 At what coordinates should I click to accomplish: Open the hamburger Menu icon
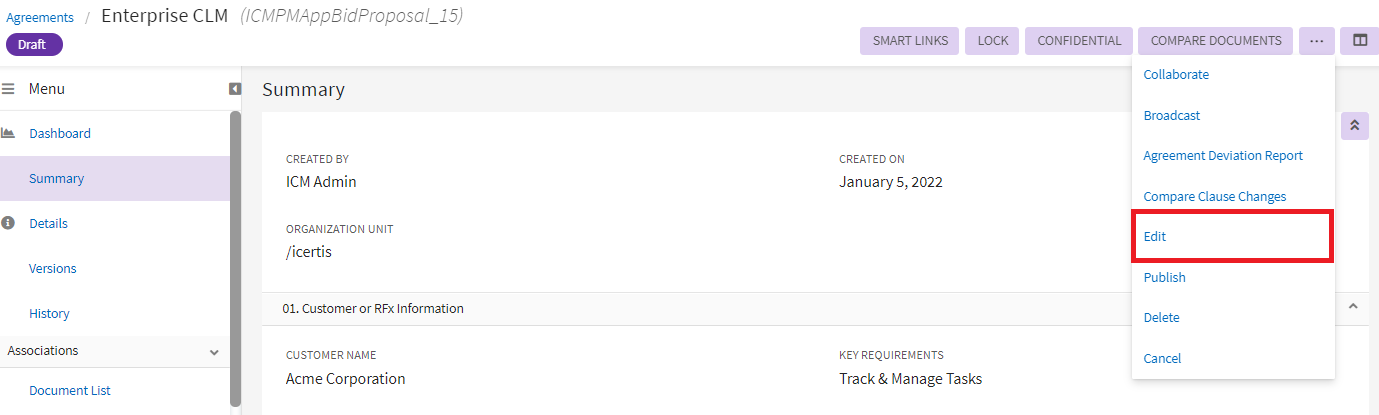coord(7,89)
